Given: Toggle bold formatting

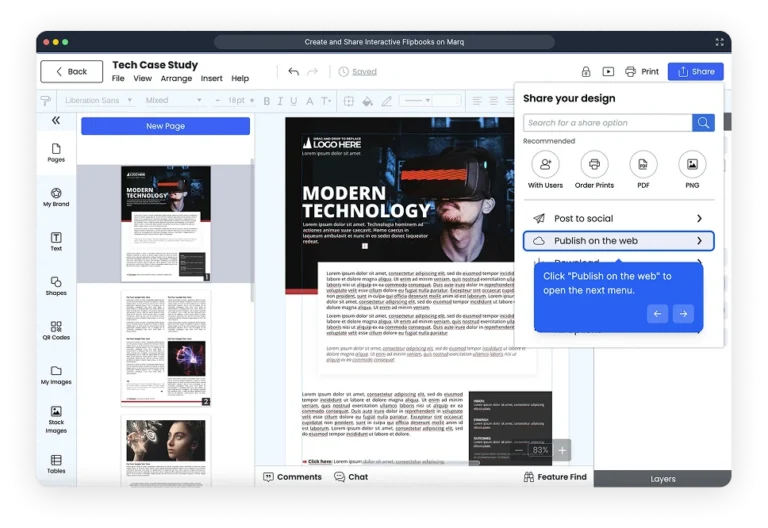Looking at the screenshot, I should [266, 101].
